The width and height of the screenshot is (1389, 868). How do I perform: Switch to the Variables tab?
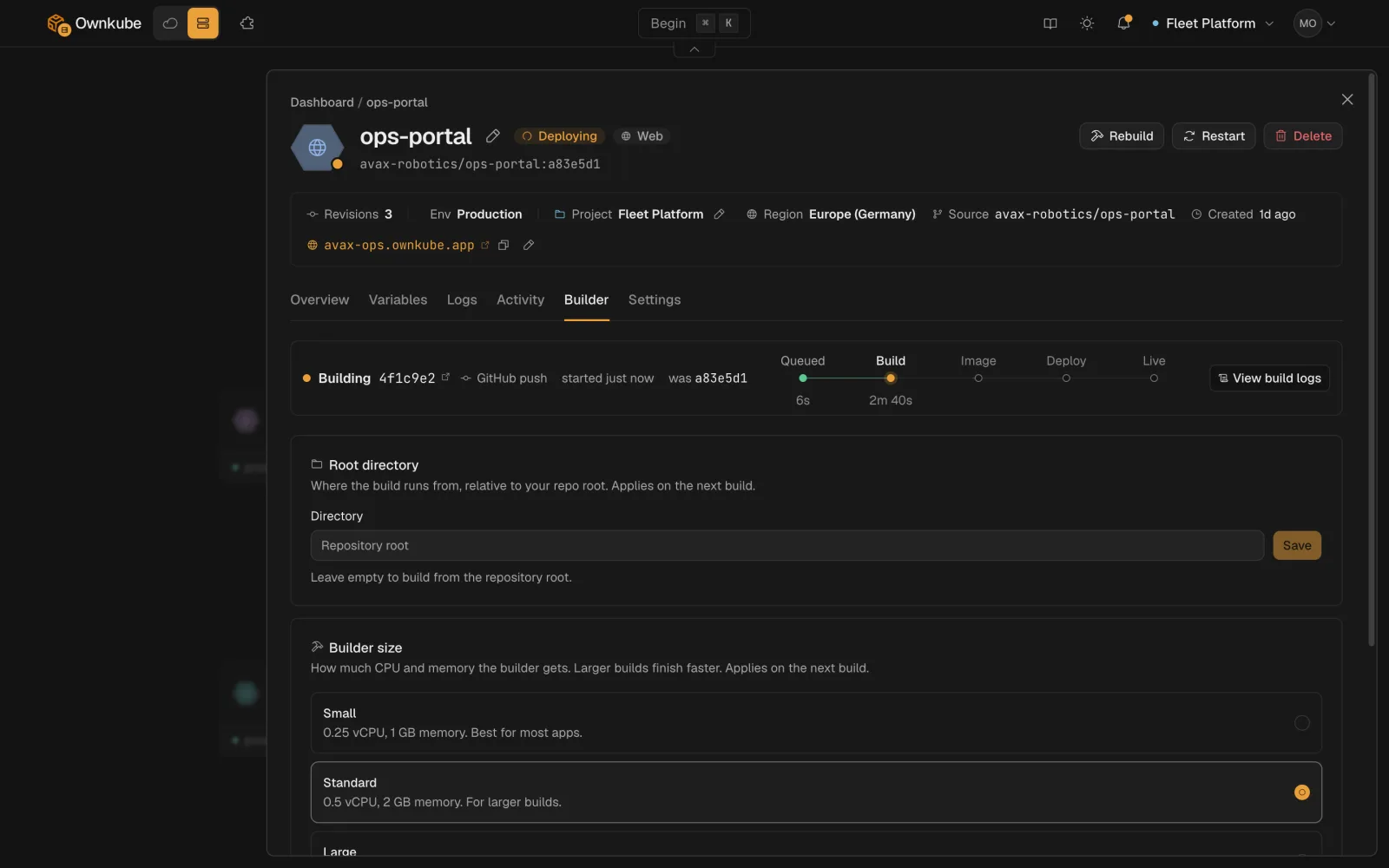(x=398, y=299)
